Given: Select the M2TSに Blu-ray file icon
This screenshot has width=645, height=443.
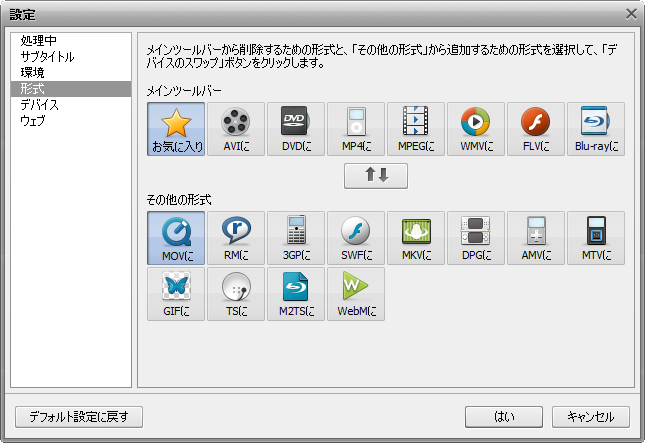Looking at the screenshot, I should point(296,294).
